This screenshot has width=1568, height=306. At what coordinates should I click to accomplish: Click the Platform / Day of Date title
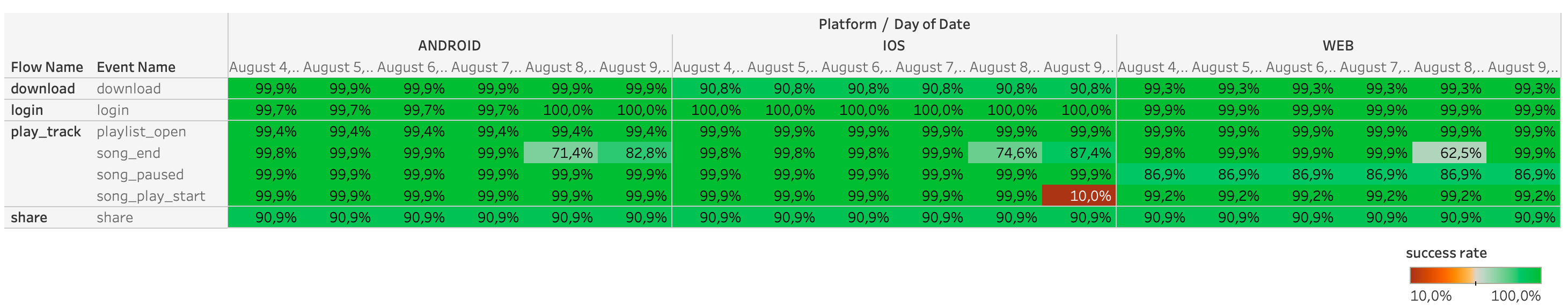coord(893,24)
